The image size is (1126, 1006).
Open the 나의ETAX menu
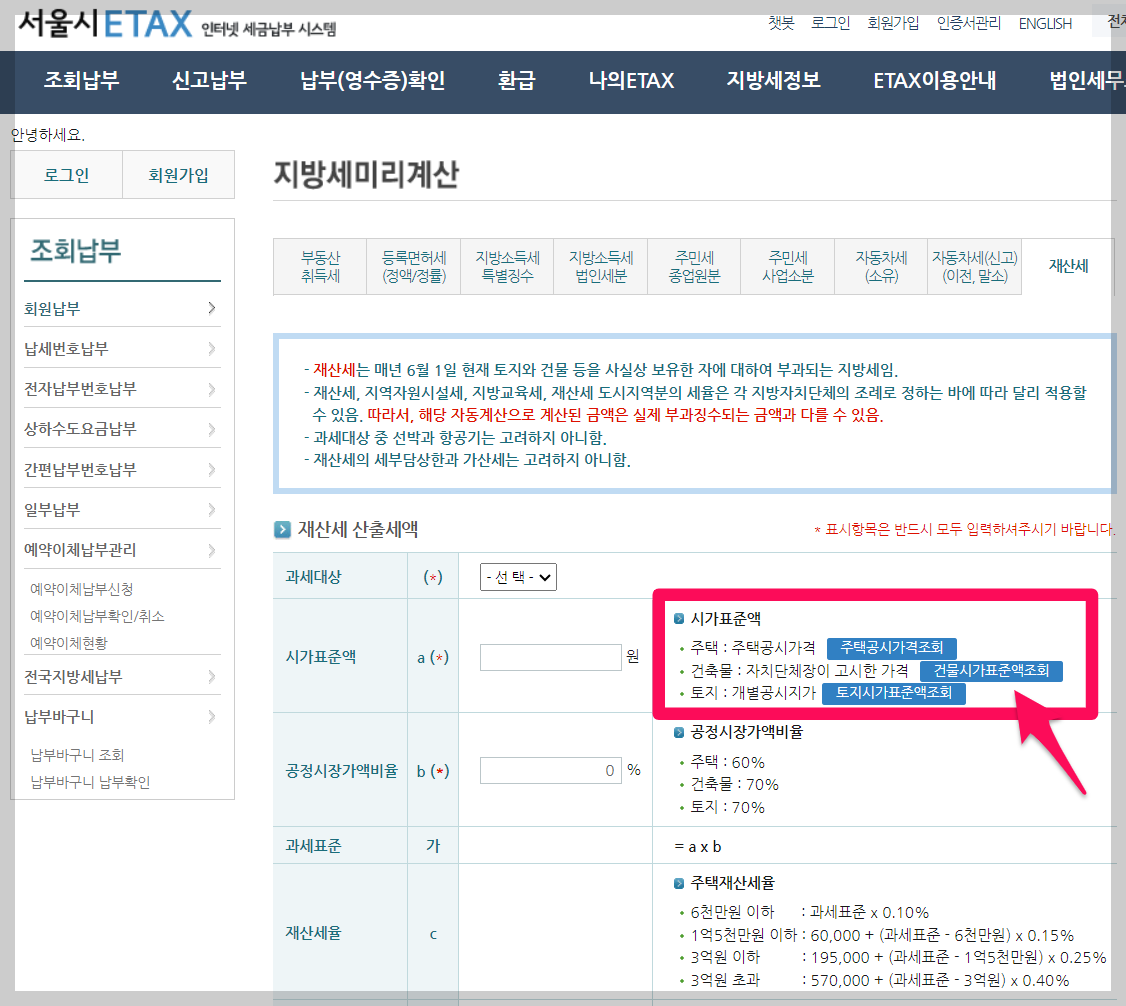(629, 82)
